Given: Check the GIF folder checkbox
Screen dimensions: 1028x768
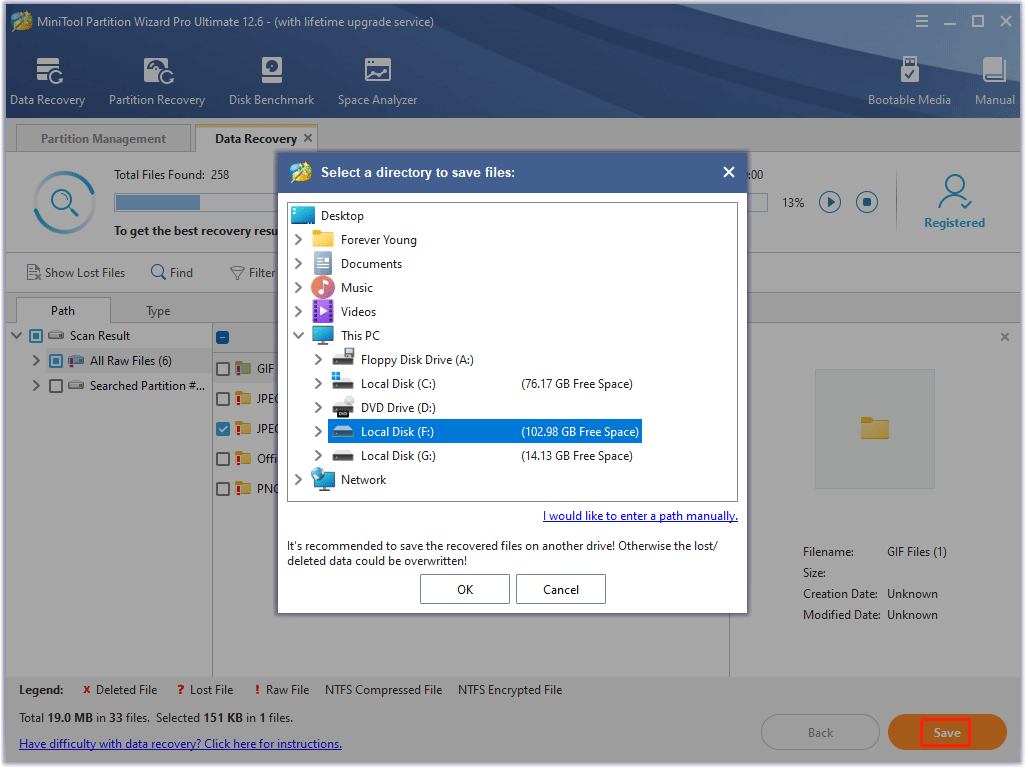Looking at the screenshot, I should [223, 369].
